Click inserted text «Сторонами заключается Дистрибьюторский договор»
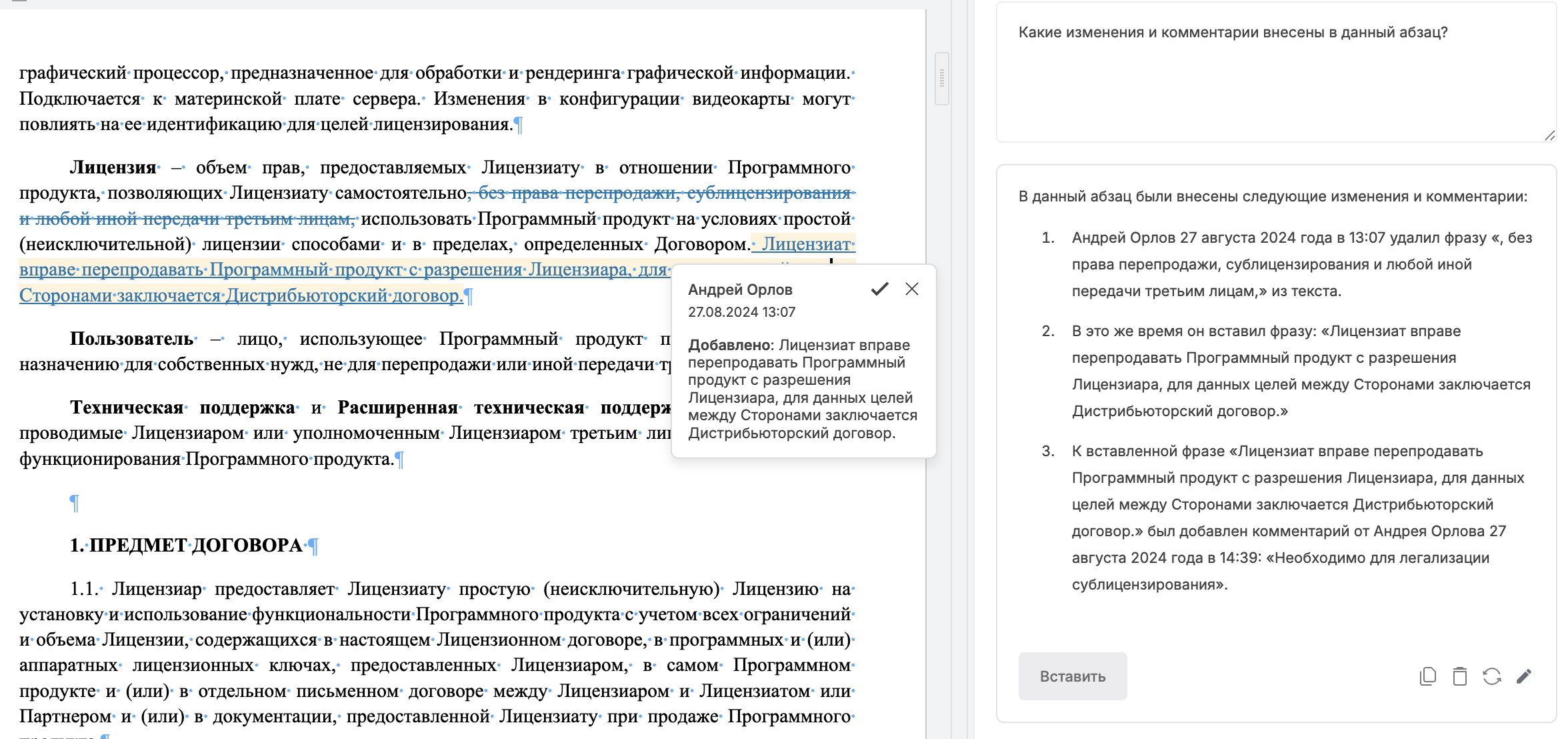Viewport: 1568px width, 739px height. (x=240, y=295)
